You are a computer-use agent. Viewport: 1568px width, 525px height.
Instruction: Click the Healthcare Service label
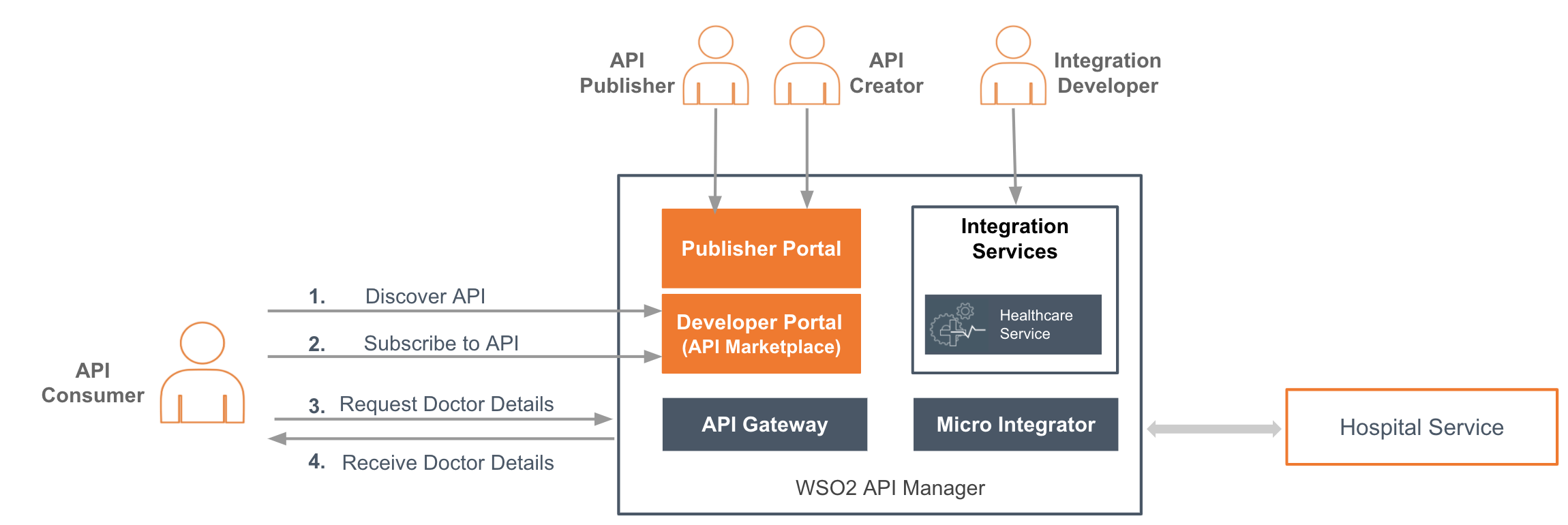click(1036, 325)
